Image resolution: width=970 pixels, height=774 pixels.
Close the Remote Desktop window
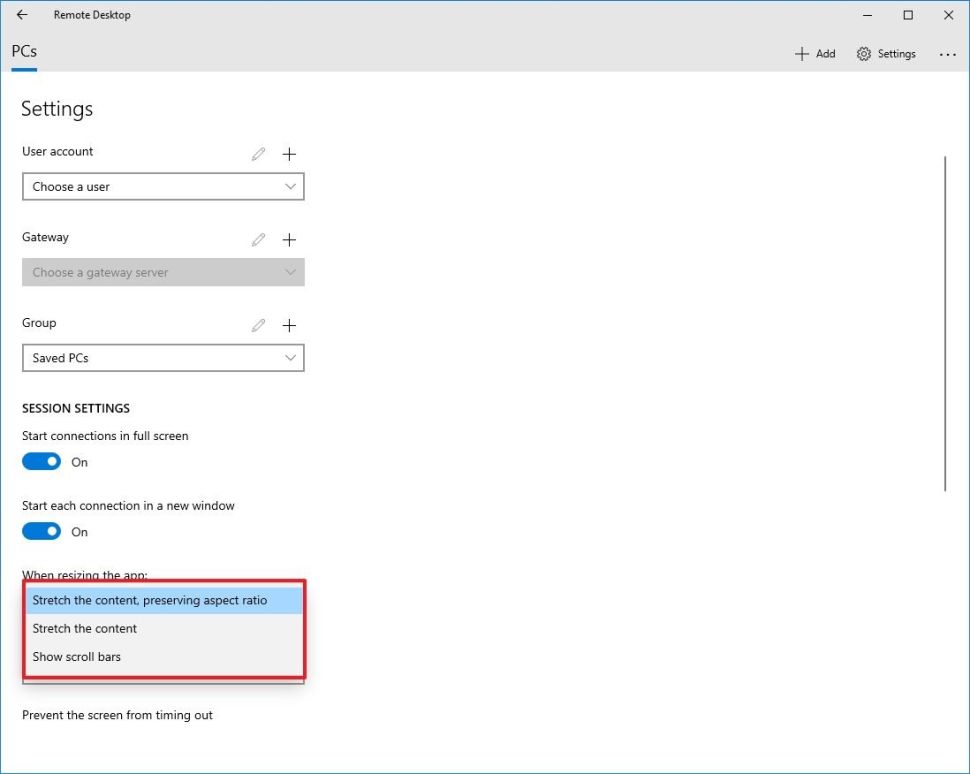[x=948, y=15]
